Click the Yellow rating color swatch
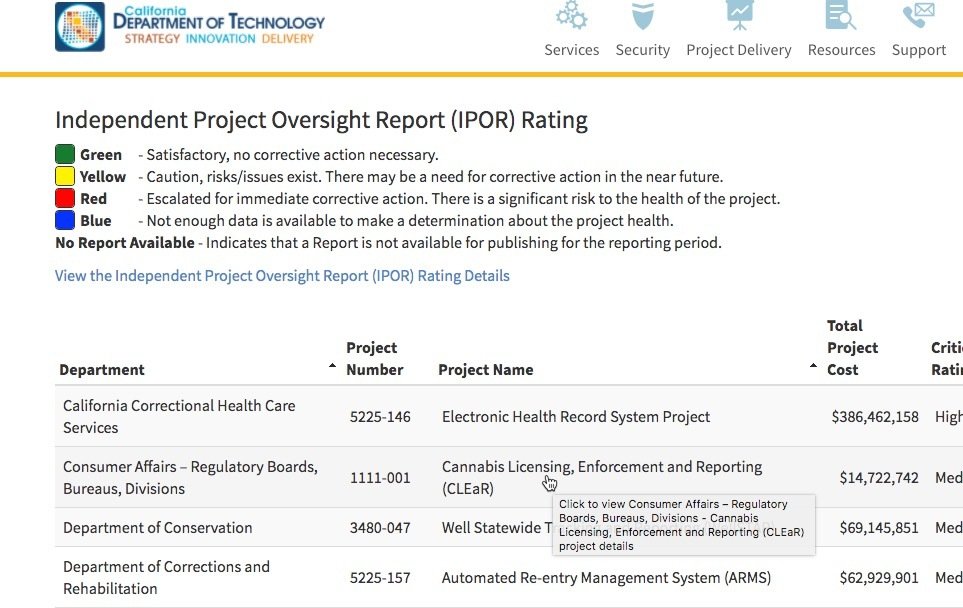 [x=65, y=176]
